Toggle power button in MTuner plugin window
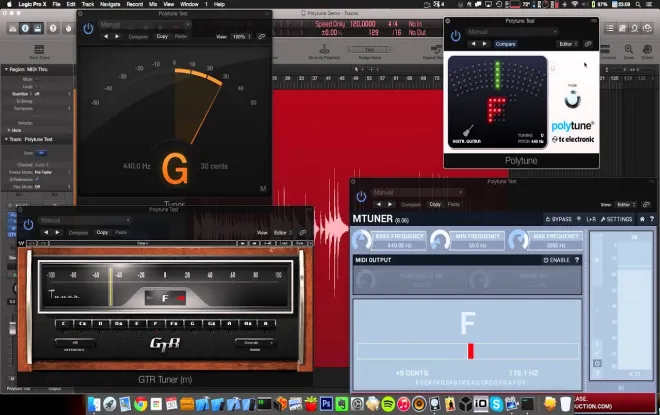The height and width of the screenshot is (415, 660). [x=361, y=197]
